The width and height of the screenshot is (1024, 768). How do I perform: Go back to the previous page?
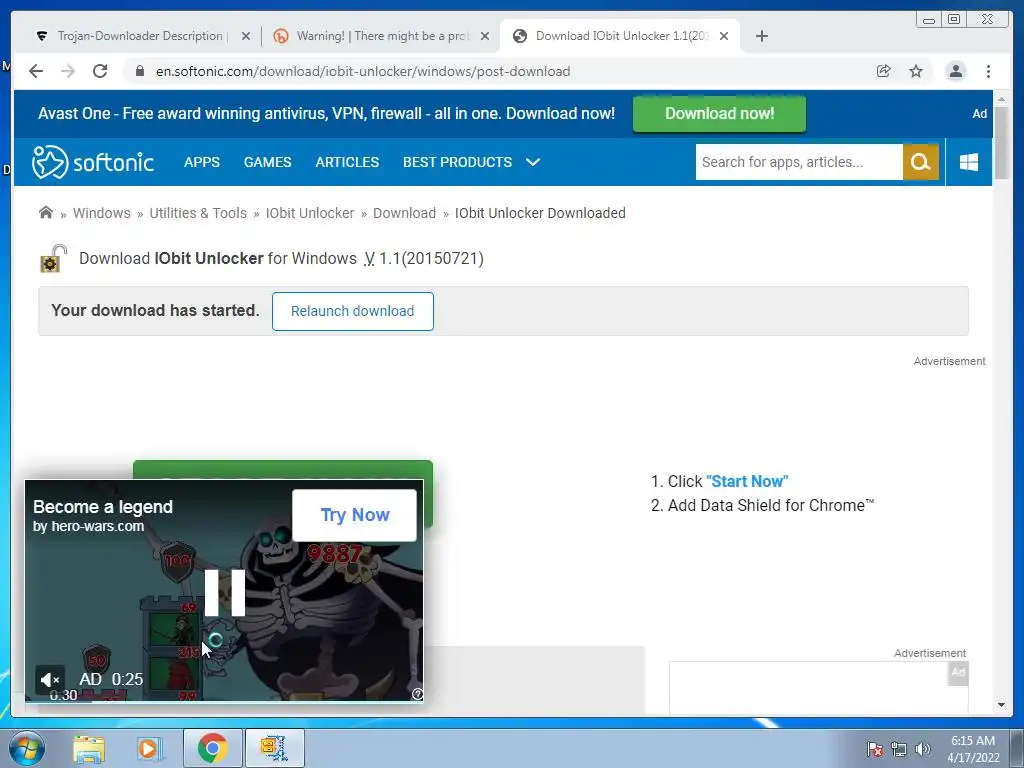click(x=36, y=71)
